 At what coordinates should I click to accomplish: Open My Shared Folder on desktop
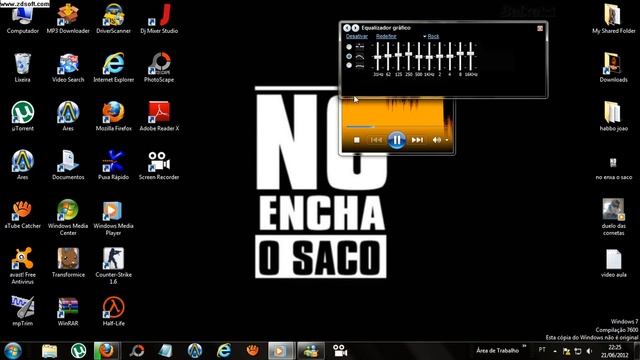tap(613, 18)
